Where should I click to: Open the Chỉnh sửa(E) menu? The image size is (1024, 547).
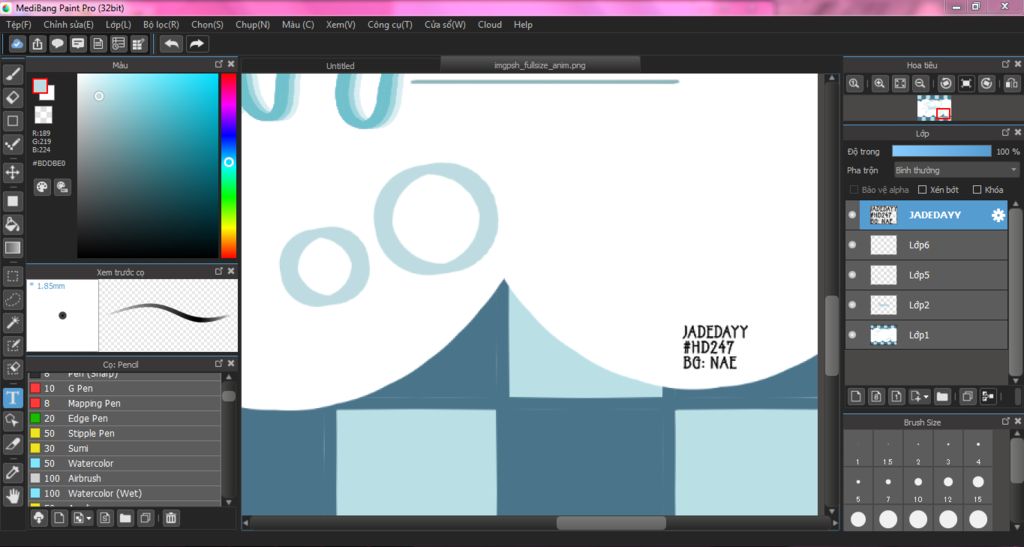coord(69,24)
